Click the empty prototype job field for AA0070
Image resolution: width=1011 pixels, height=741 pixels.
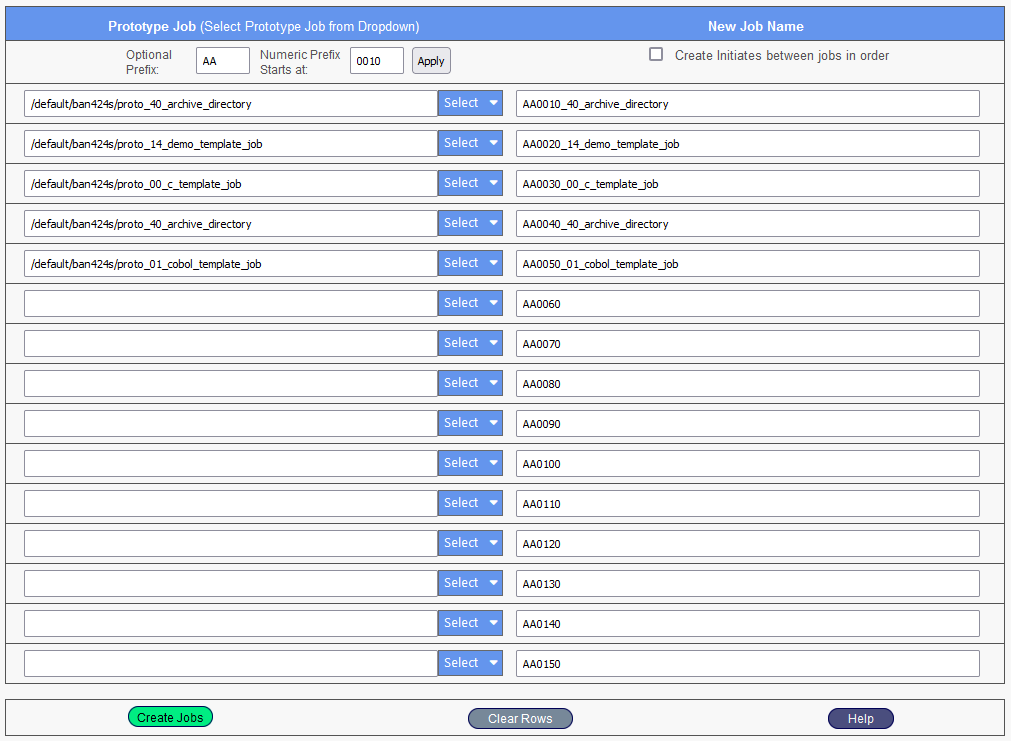tap(230, 344)
